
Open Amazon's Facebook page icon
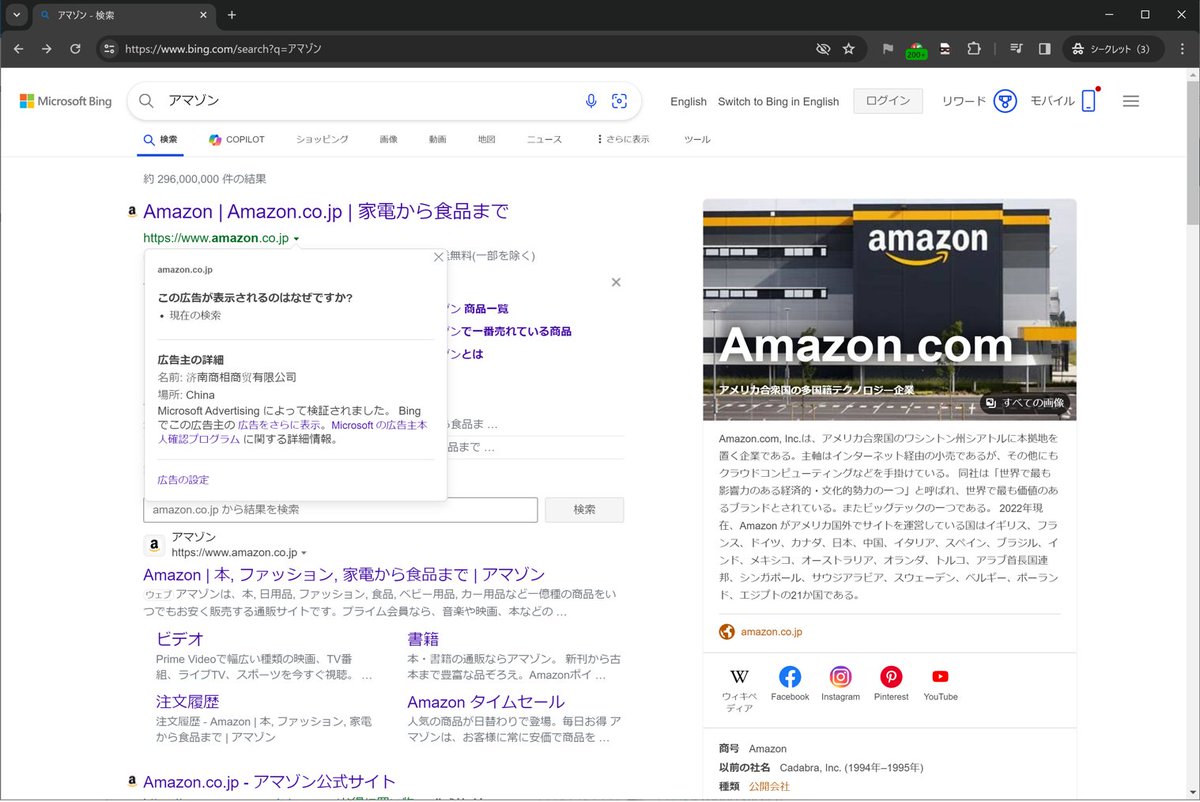790,678
